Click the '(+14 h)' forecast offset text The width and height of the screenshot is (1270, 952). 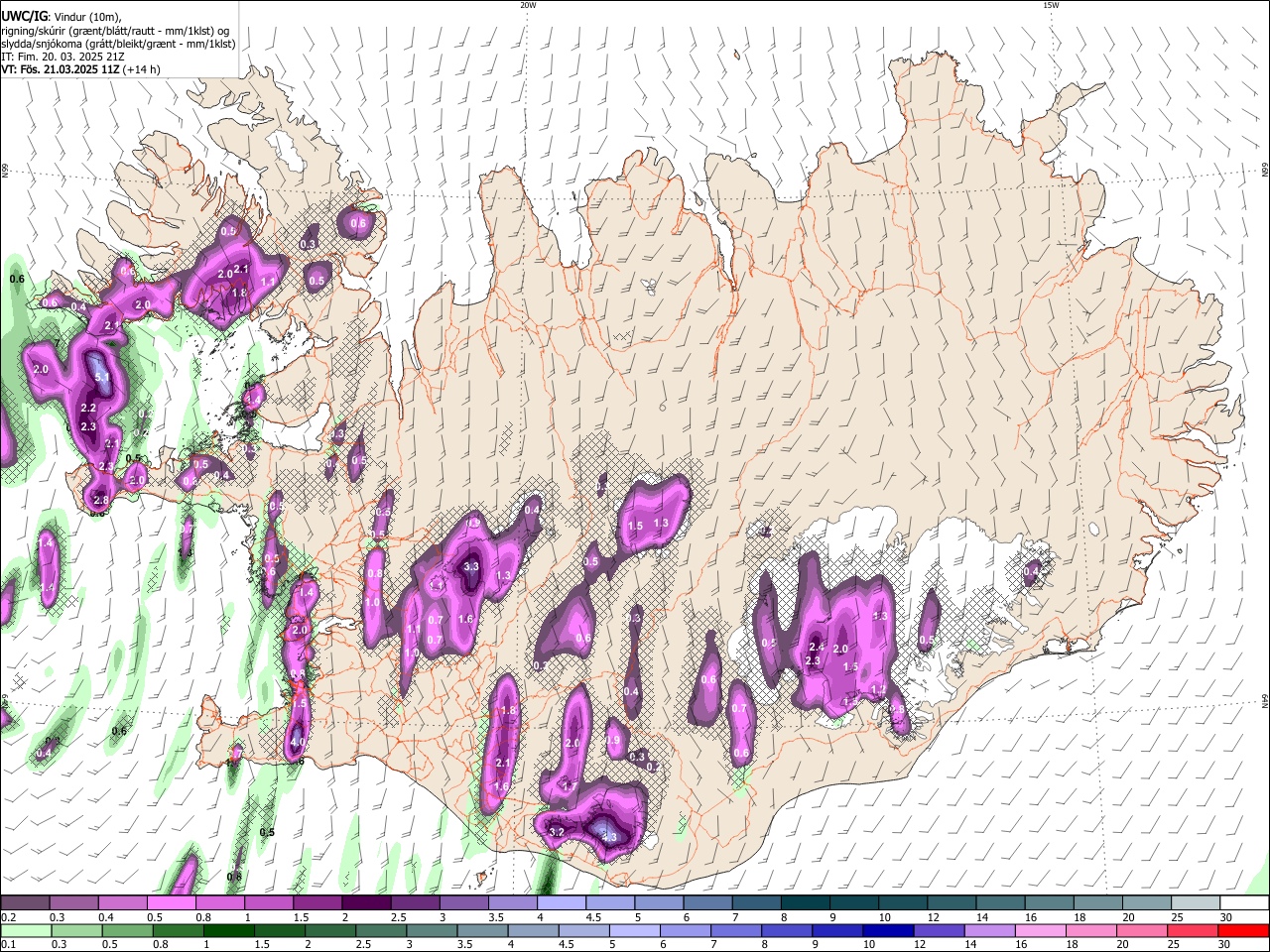click(x=143, y=69)
